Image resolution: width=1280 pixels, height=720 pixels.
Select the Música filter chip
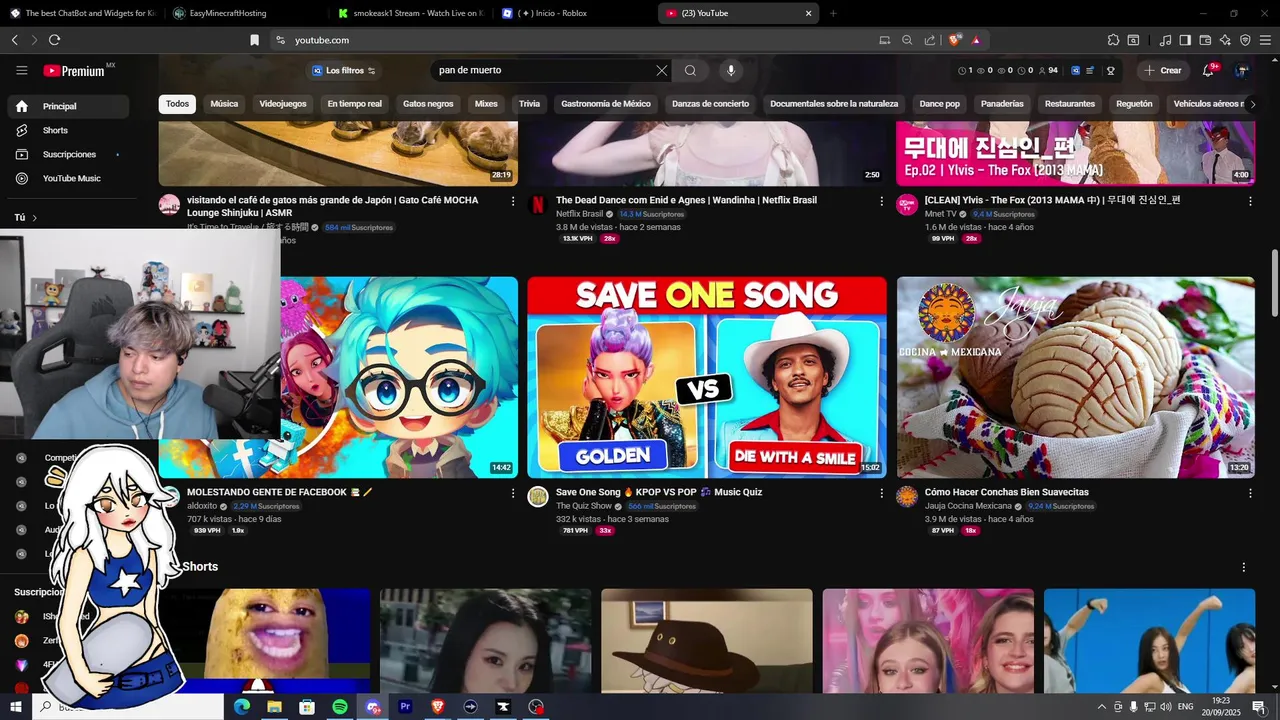point(224,104)
